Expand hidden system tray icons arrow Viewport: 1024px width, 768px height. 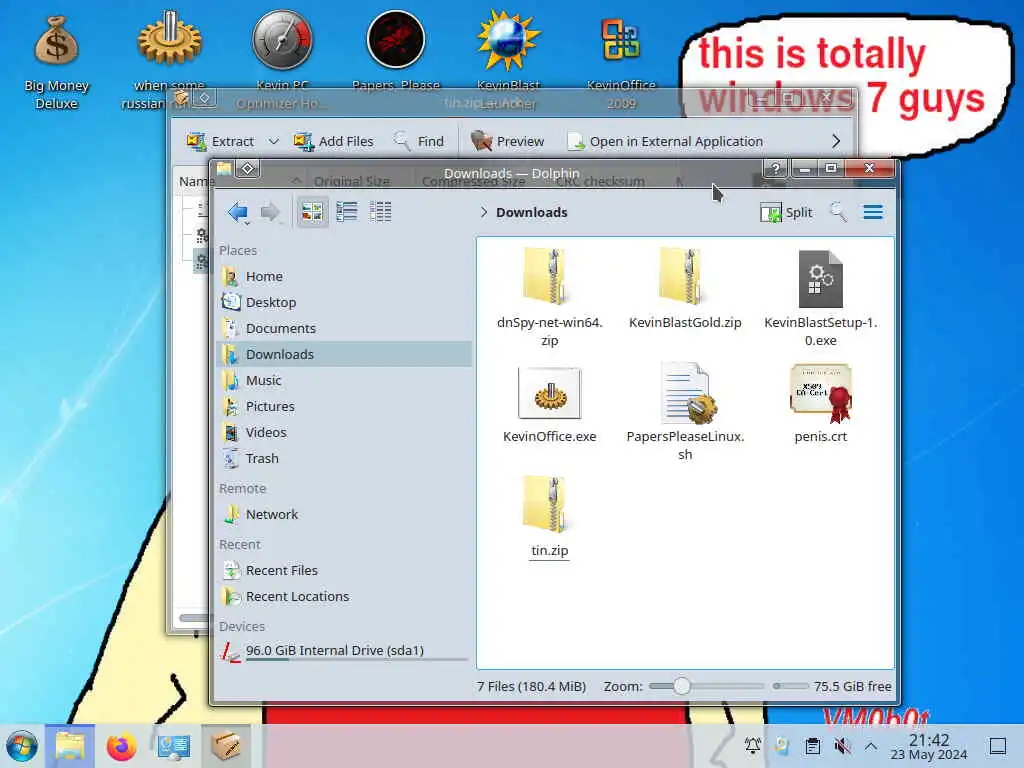point(871,746)
